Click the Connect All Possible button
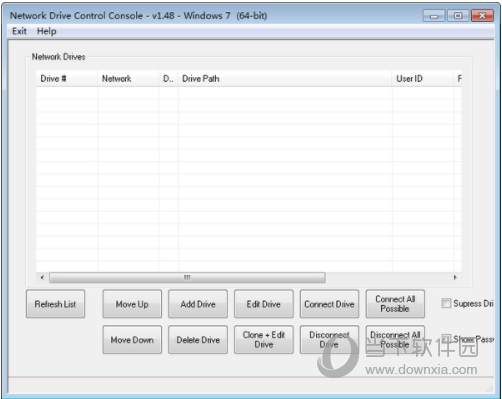Screen dimensions: 502x399 [x=395, y=304]
